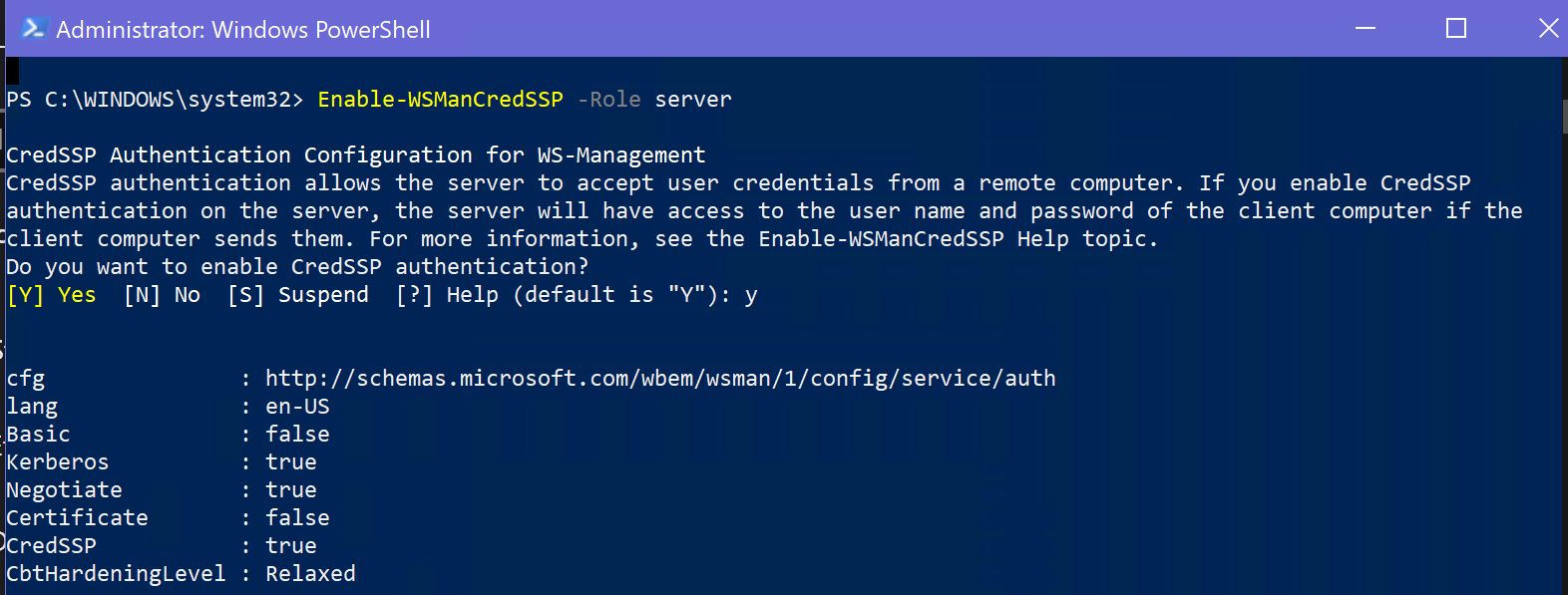
Task: Select the Enable-WSManCredSSP command text
Action: (x=440, y=99)
